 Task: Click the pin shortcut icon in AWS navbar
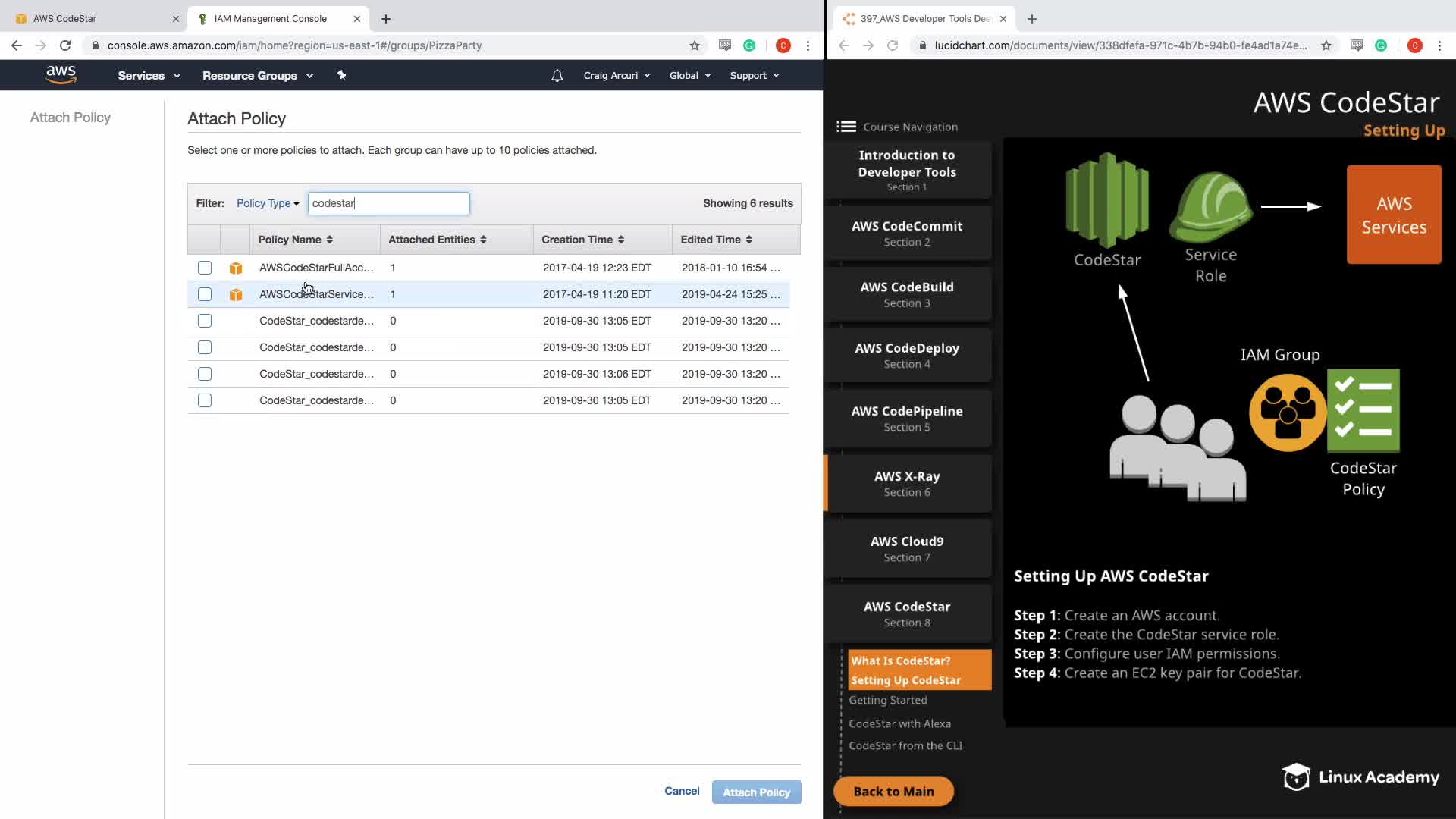pyautogui.click(x=341, y=75)
